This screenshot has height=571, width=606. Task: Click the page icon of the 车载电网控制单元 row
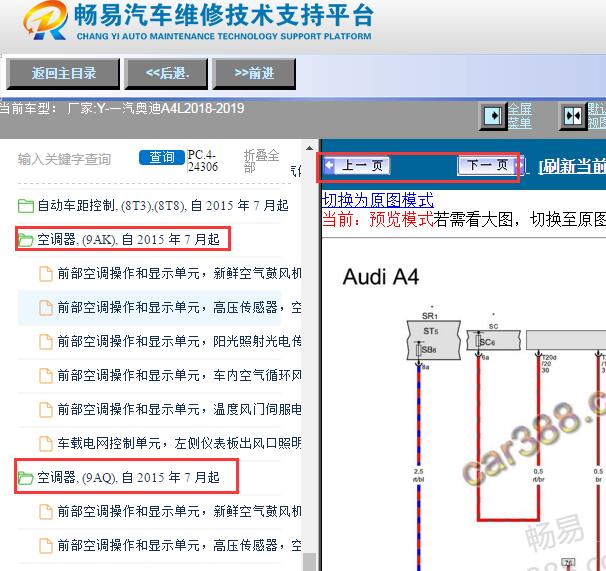46,444
